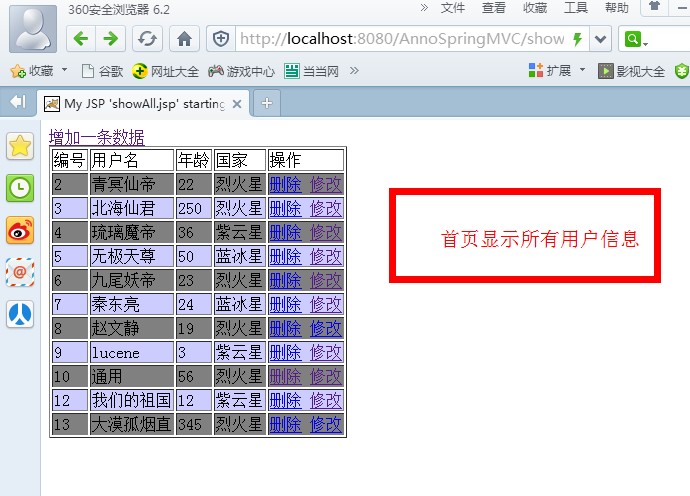Open the mail icon in sidebar
Screen dimensions: 690x496
point(20,272)
